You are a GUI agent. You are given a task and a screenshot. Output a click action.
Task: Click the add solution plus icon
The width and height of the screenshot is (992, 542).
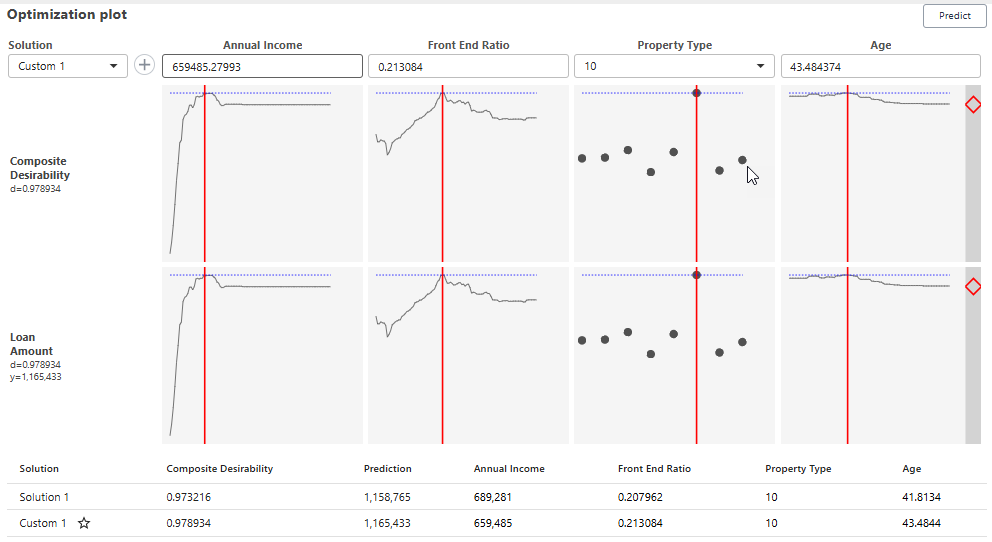(145, 66)
